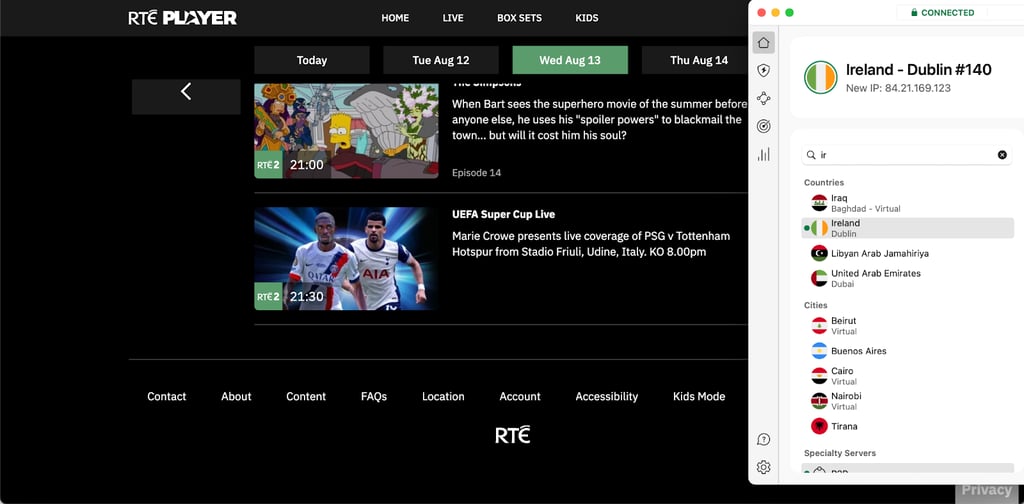Open the Content footer link
Image resolution: width=1024 pixels, height=504 pixels.
(x=306, y=396)
